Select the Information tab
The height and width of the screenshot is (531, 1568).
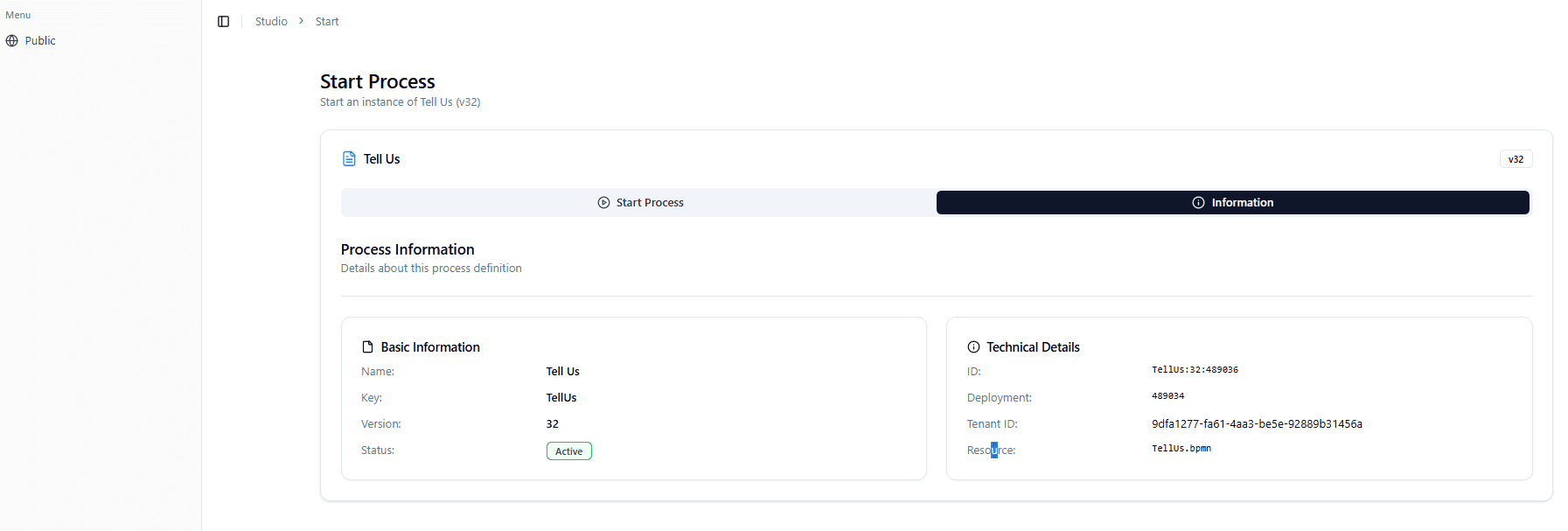click(1233, 202)
